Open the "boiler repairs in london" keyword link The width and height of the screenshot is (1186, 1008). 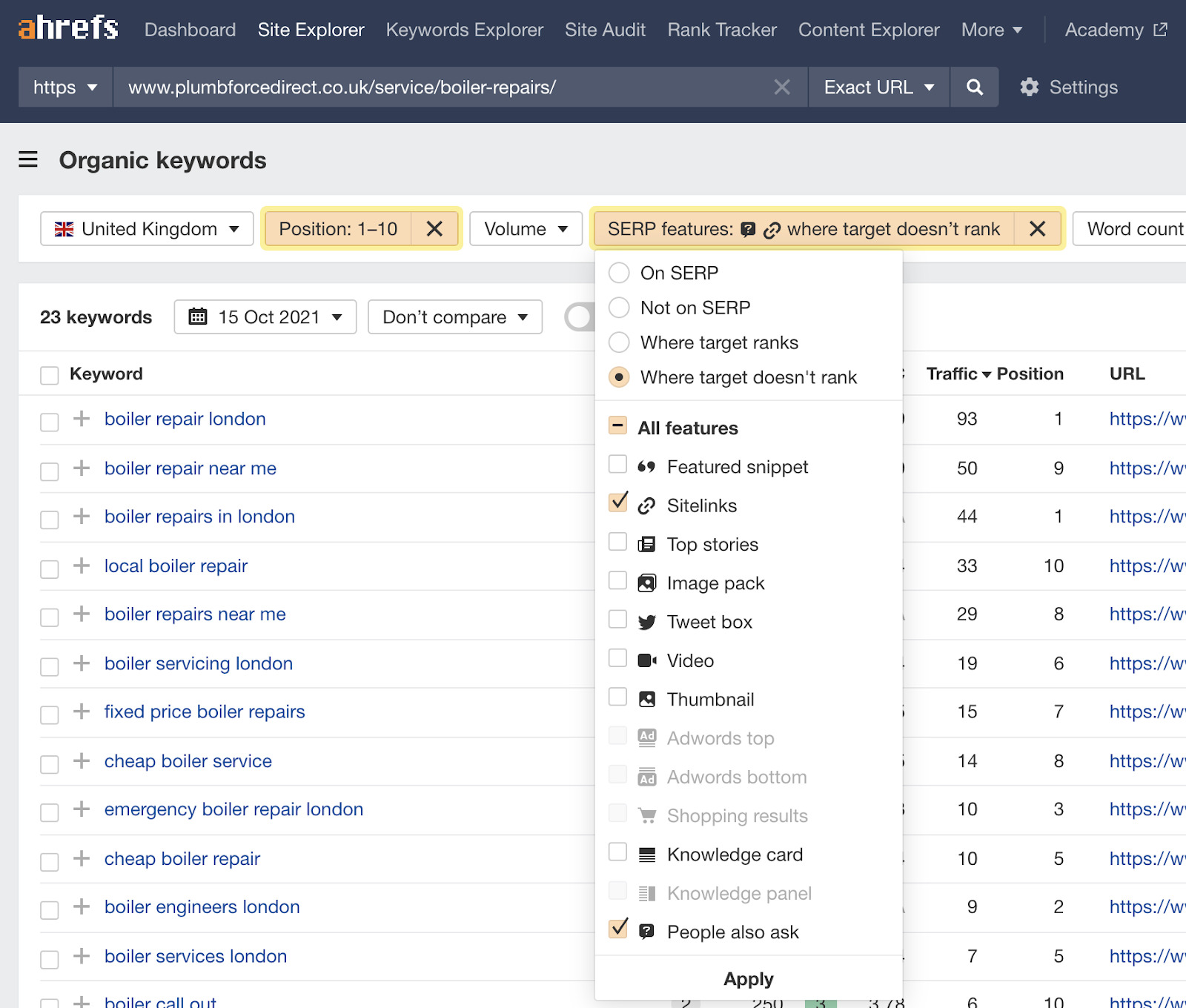(199, 517)
